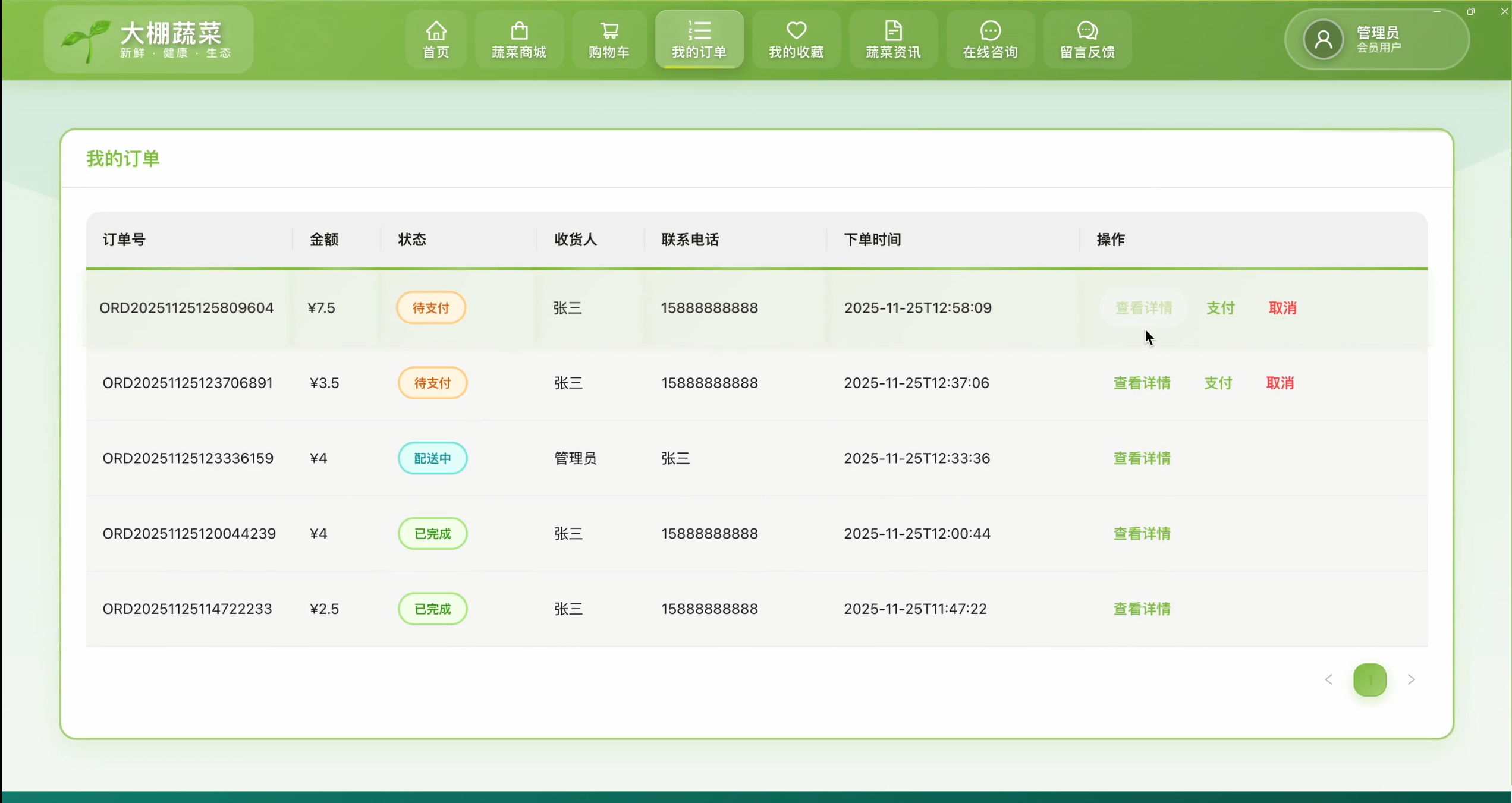Viewport: 1512px width, 803px height.
Task: Click the 待支付 status badge in first row
Action: click(x=431, y=308)
